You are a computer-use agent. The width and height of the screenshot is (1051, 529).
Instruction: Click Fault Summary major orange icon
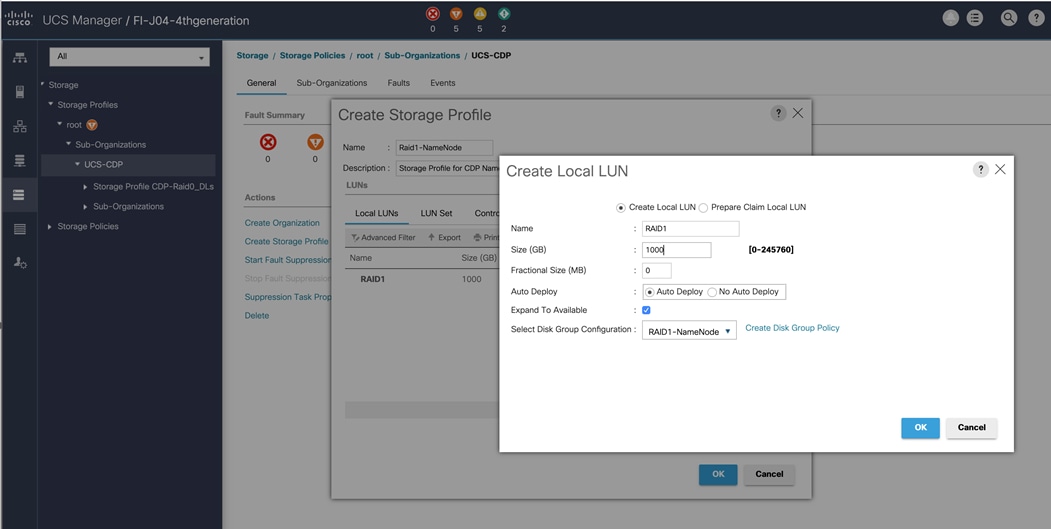[315, 142]
